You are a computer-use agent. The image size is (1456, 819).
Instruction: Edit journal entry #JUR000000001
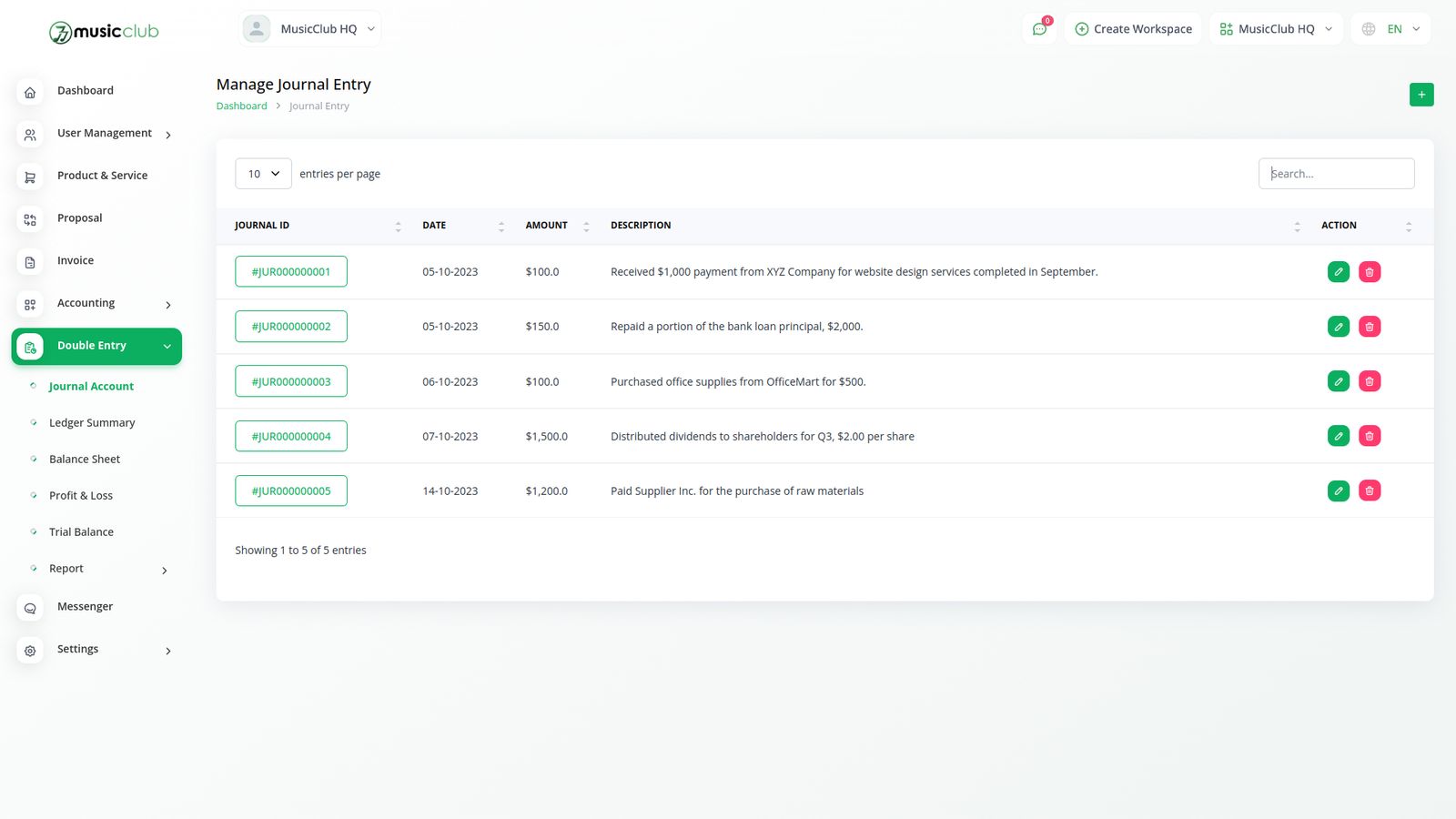pos(1339,272)
